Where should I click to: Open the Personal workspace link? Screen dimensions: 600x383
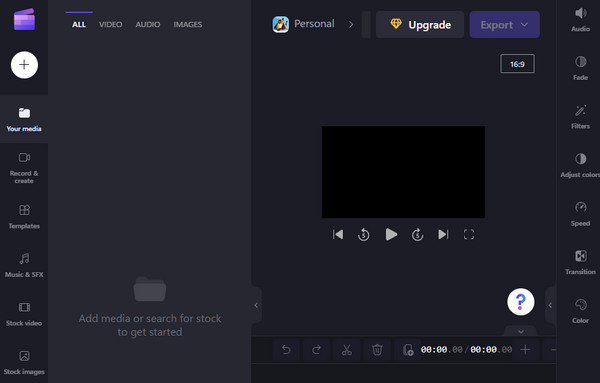314,24
